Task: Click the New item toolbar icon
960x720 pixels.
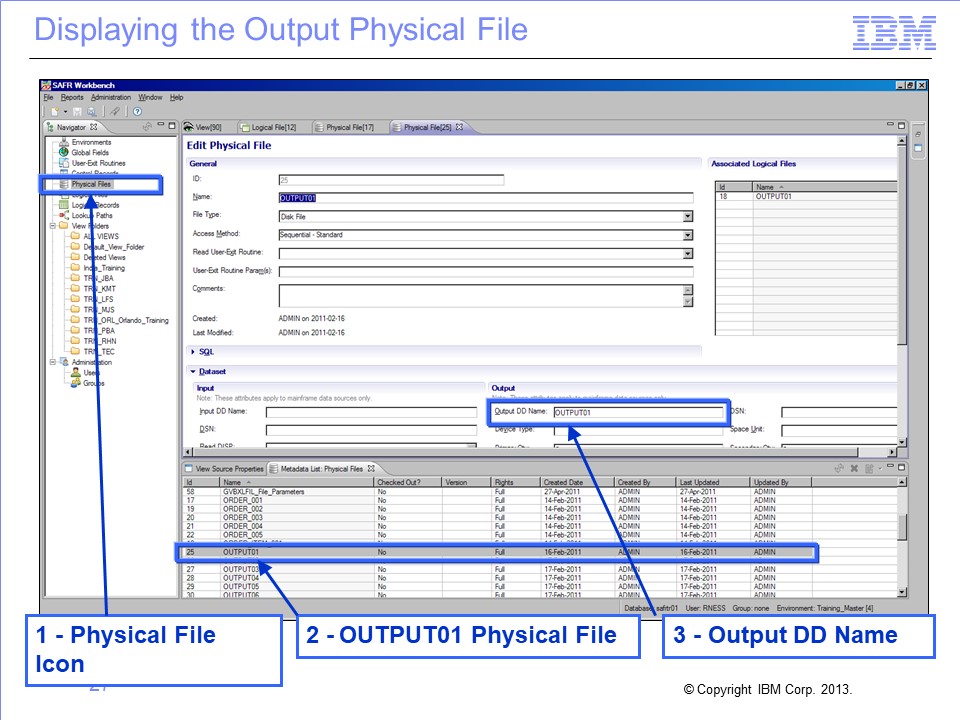Action: (x=54, y=111)
